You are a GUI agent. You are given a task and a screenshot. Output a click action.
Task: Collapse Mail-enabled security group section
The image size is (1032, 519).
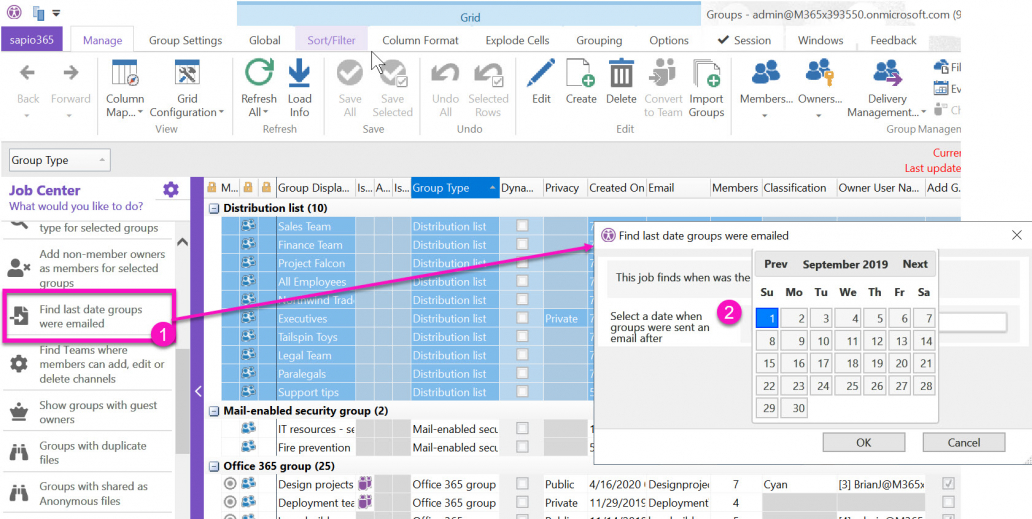point(214,410)
